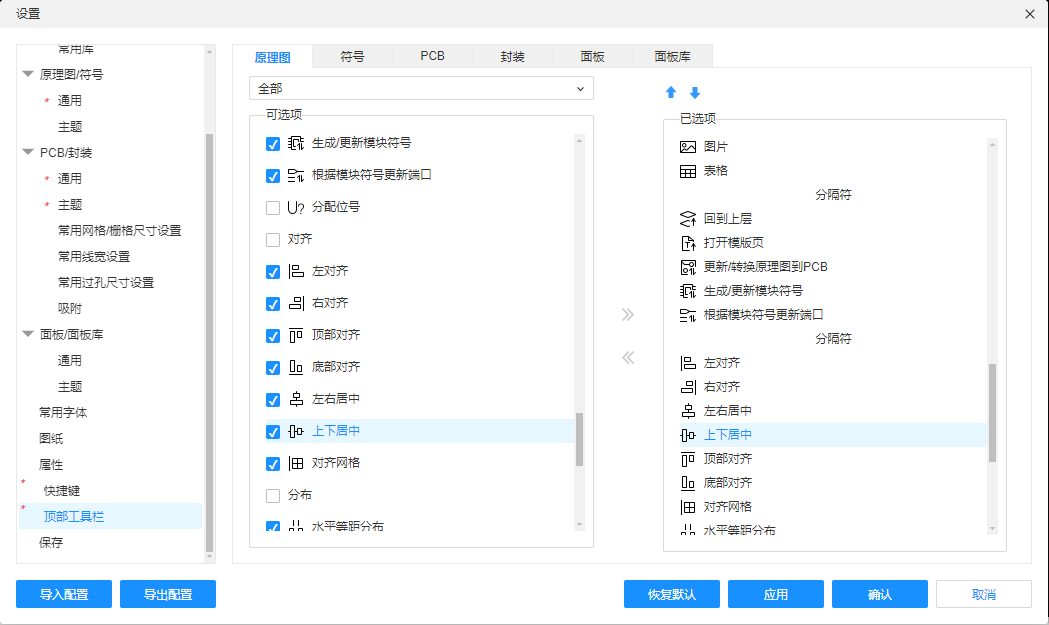Screen dimensions: 1049x625
Task: Click the move up blue arrow icon
Action: pos(671,93)
